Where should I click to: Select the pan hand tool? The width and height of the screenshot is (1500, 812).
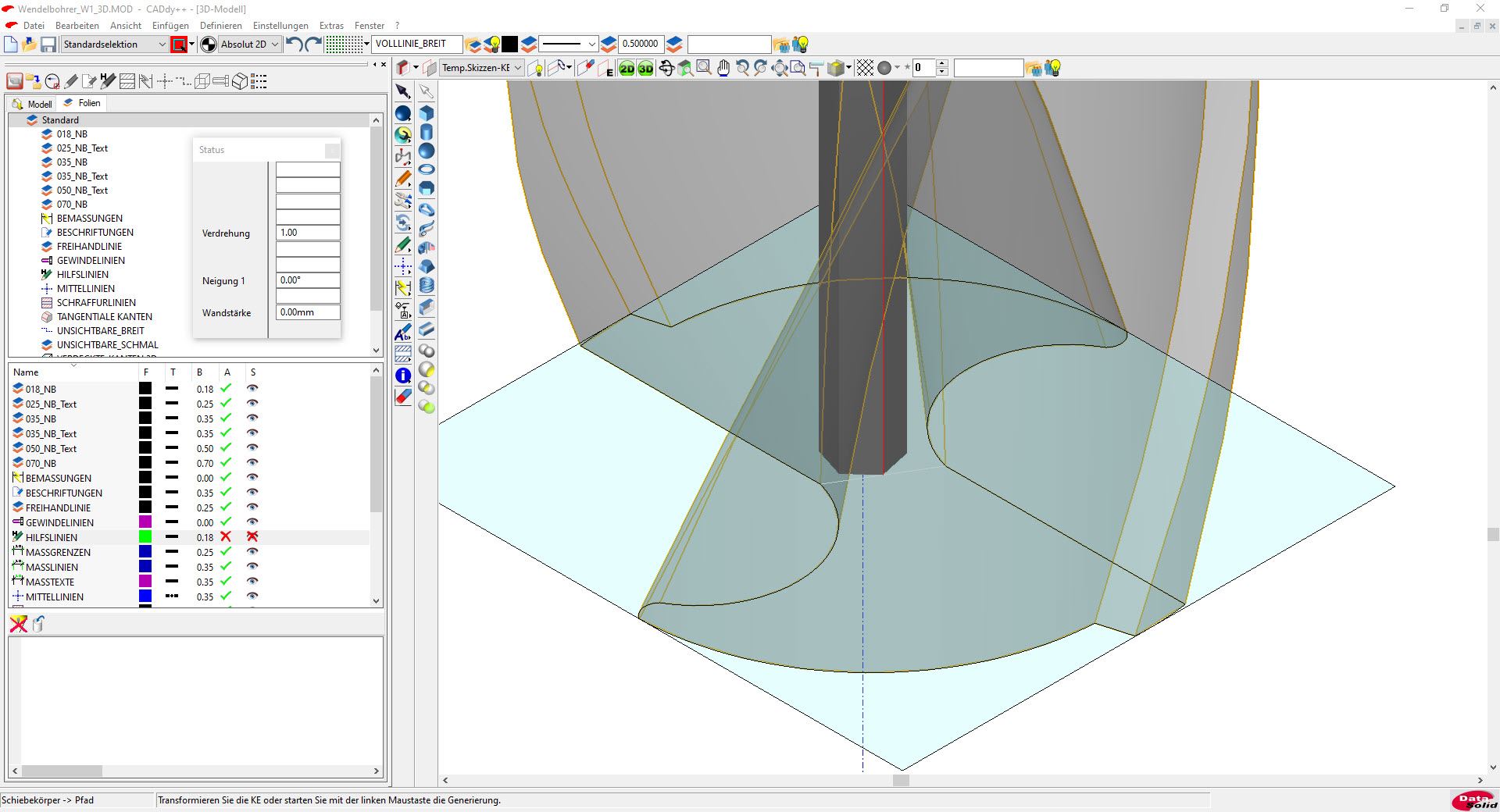[x=723, y=69]
